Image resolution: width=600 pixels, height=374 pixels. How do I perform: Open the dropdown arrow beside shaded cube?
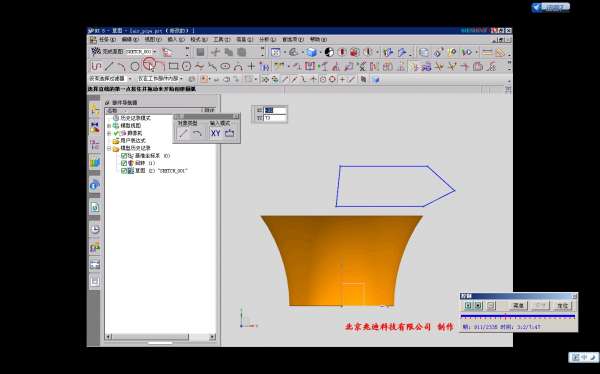320,52
